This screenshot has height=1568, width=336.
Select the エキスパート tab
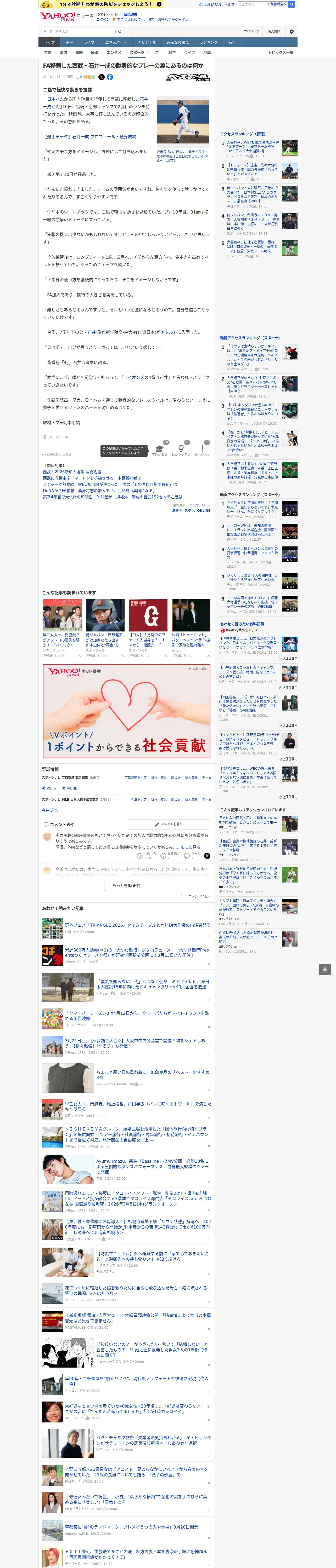coord(116,42)
